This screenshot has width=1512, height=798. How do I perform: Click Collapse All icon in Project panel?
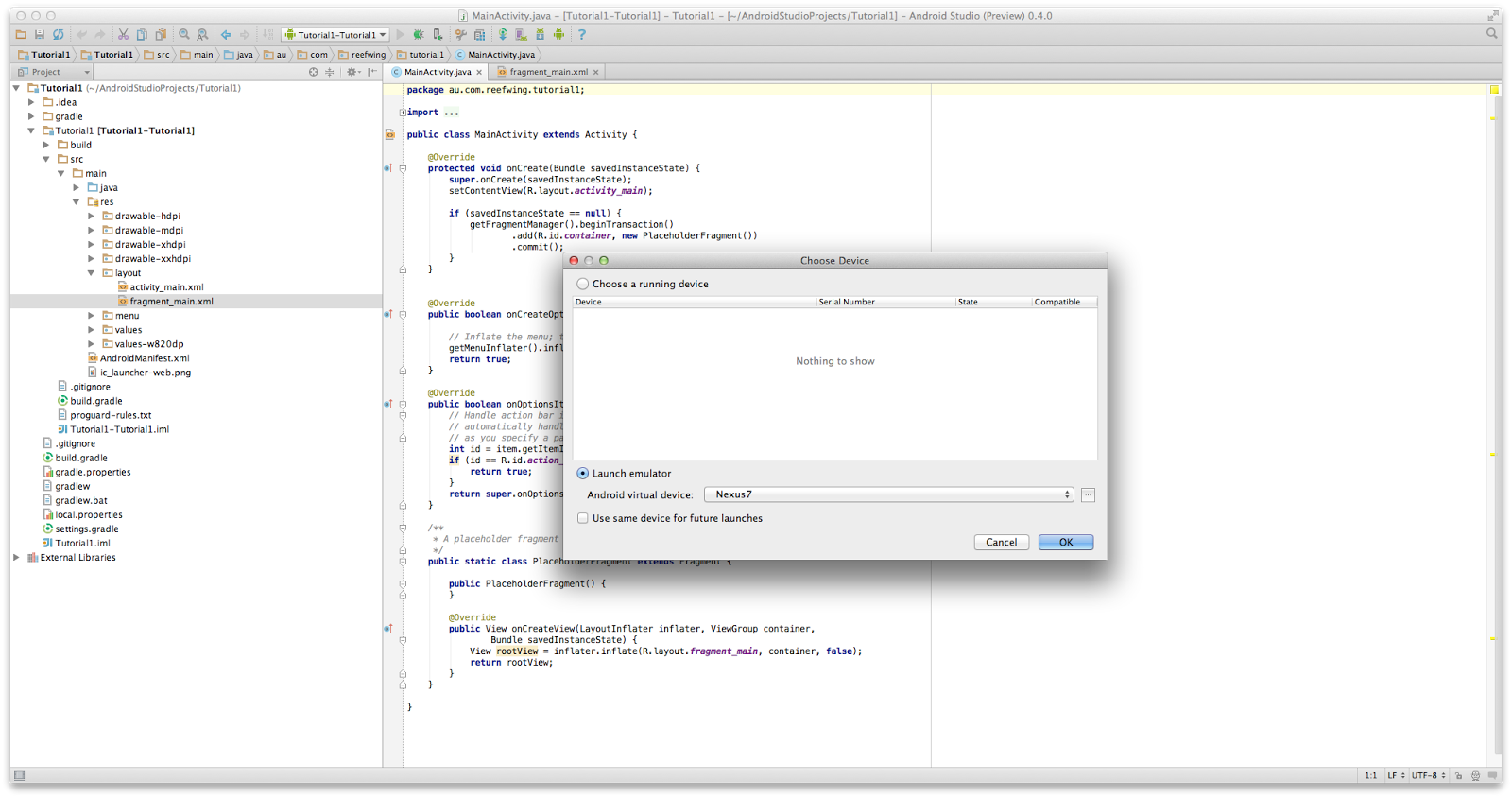point(330,72)
